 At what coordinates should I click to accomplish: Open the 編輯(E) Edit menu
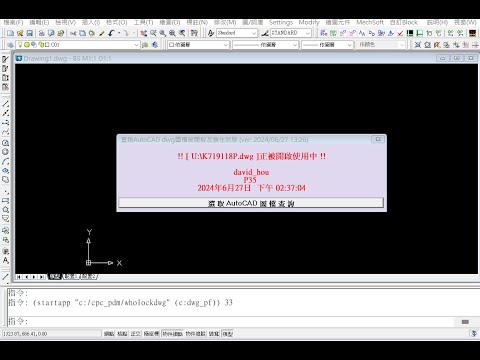(x=39, y=22)
